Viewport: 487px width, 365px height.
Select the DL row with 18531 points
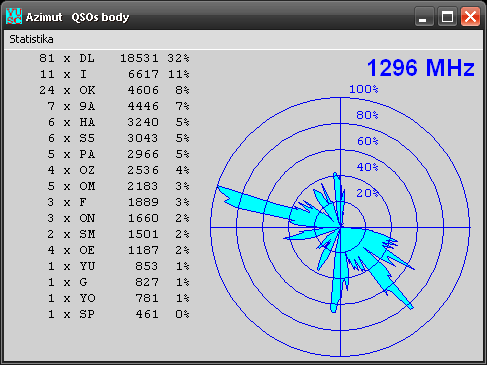pos(114,58)
